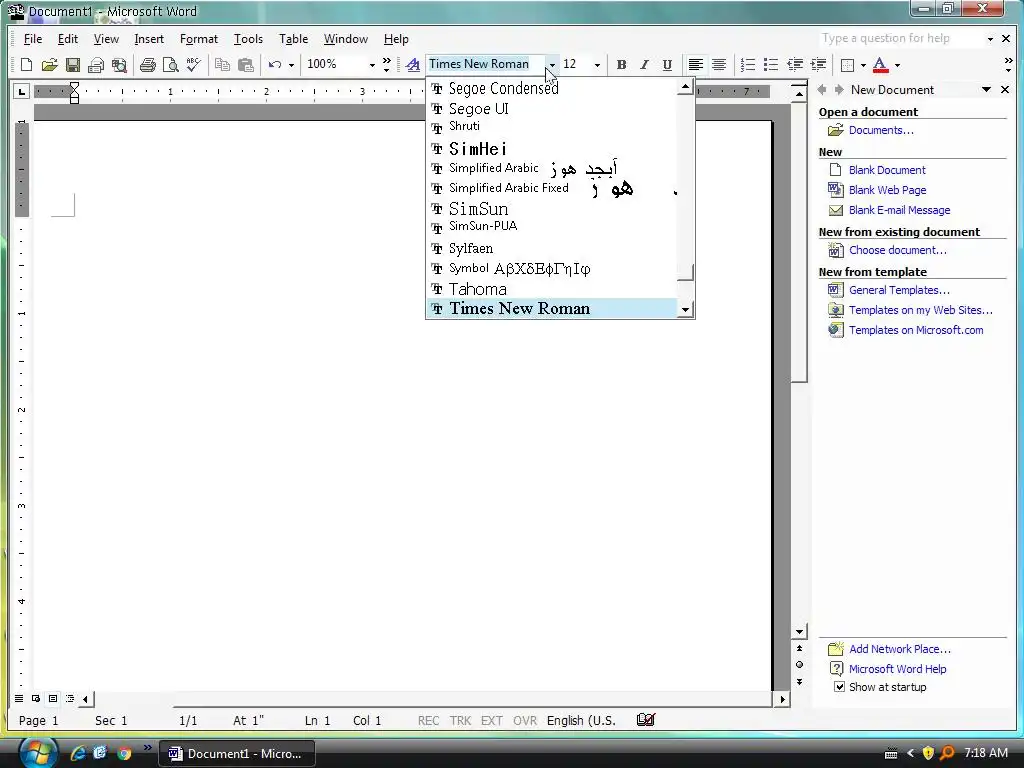Decrease the paragraph indent

[794, 65]
